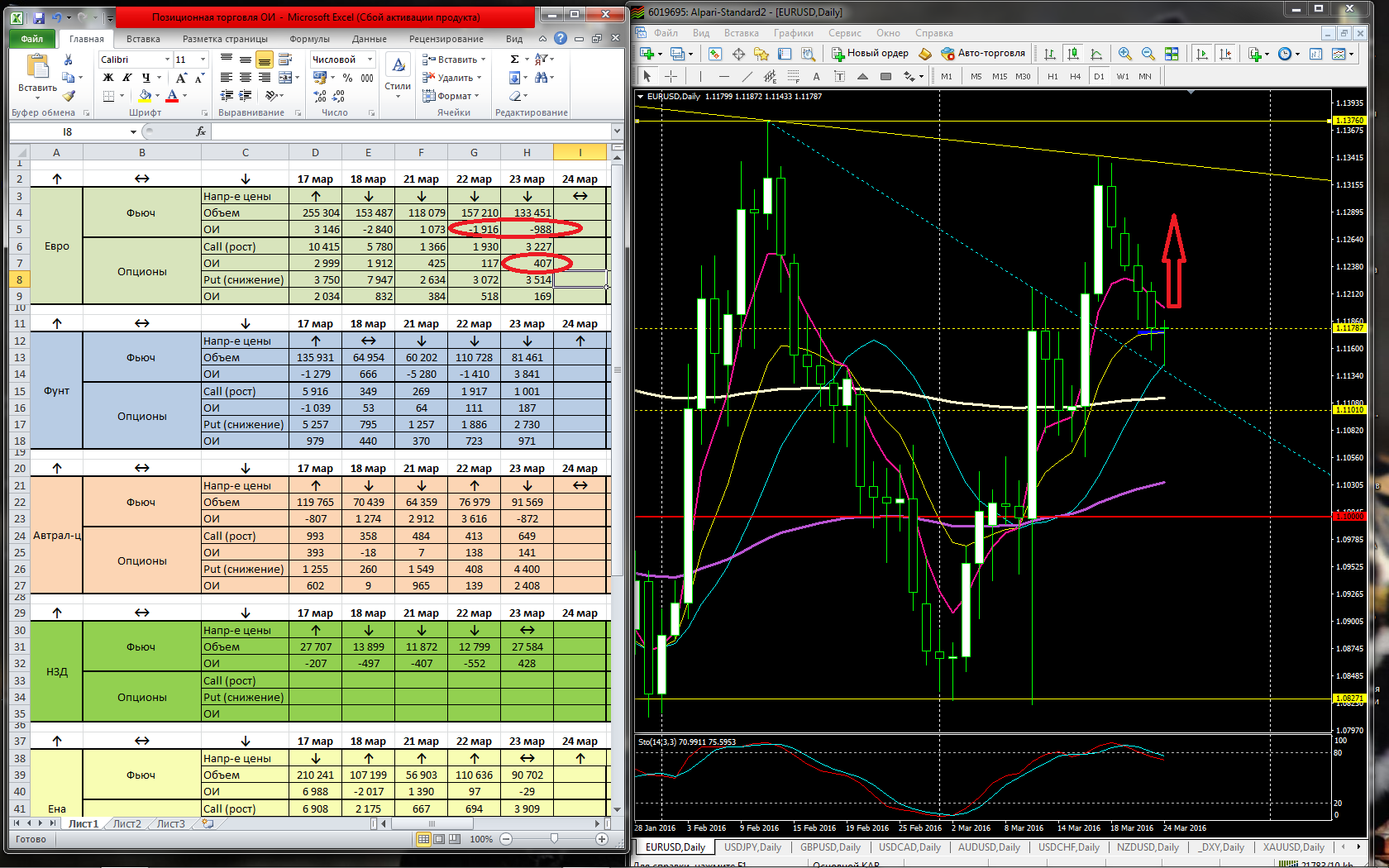
Task: Toggle the M15 timeframe button
Action: pyautogui.click(x=1000, y=76)
